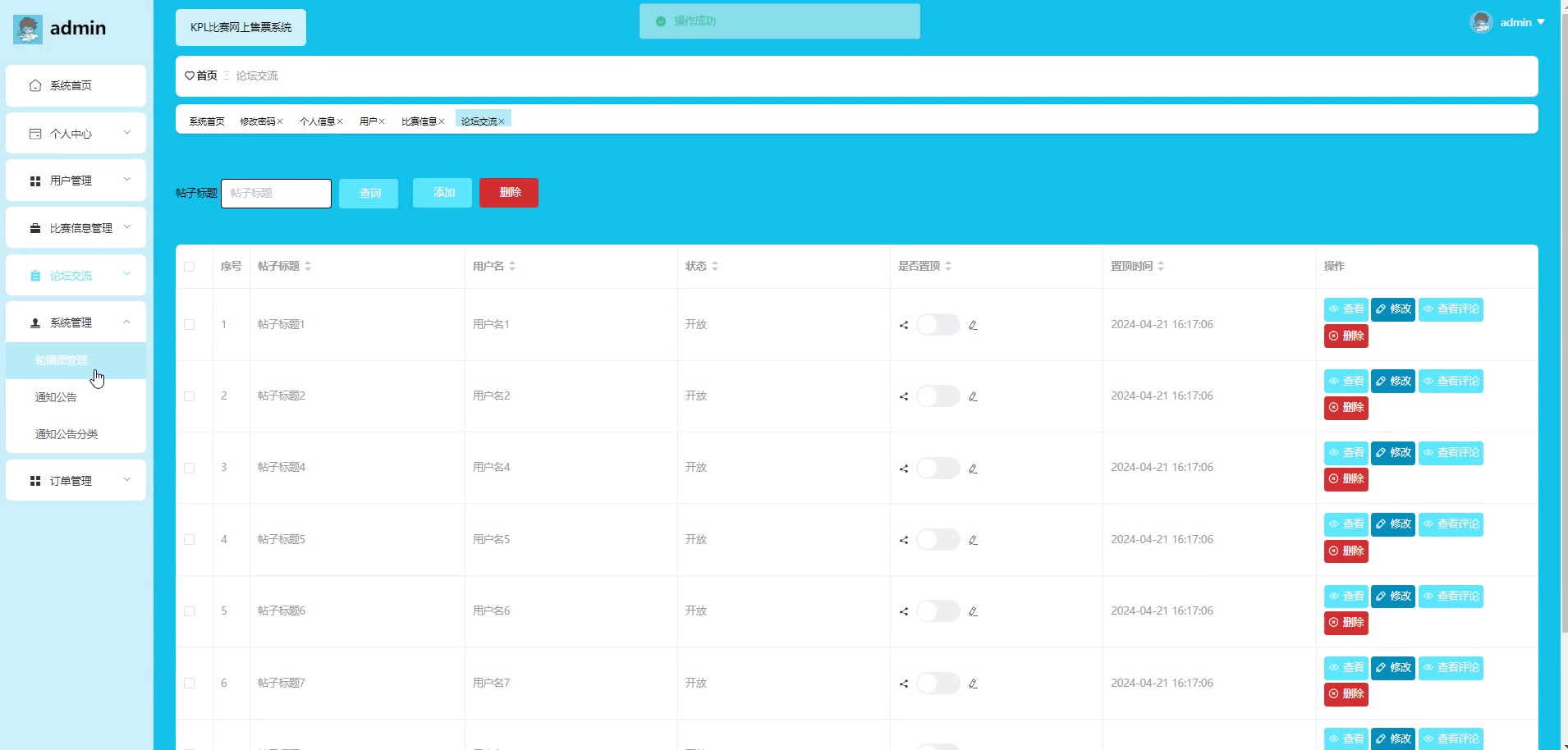Expand the 用户管理 sidebar menu chevron
This screenshot has height=750, width=1568.
pyautogui.click(x=126, y=180)
